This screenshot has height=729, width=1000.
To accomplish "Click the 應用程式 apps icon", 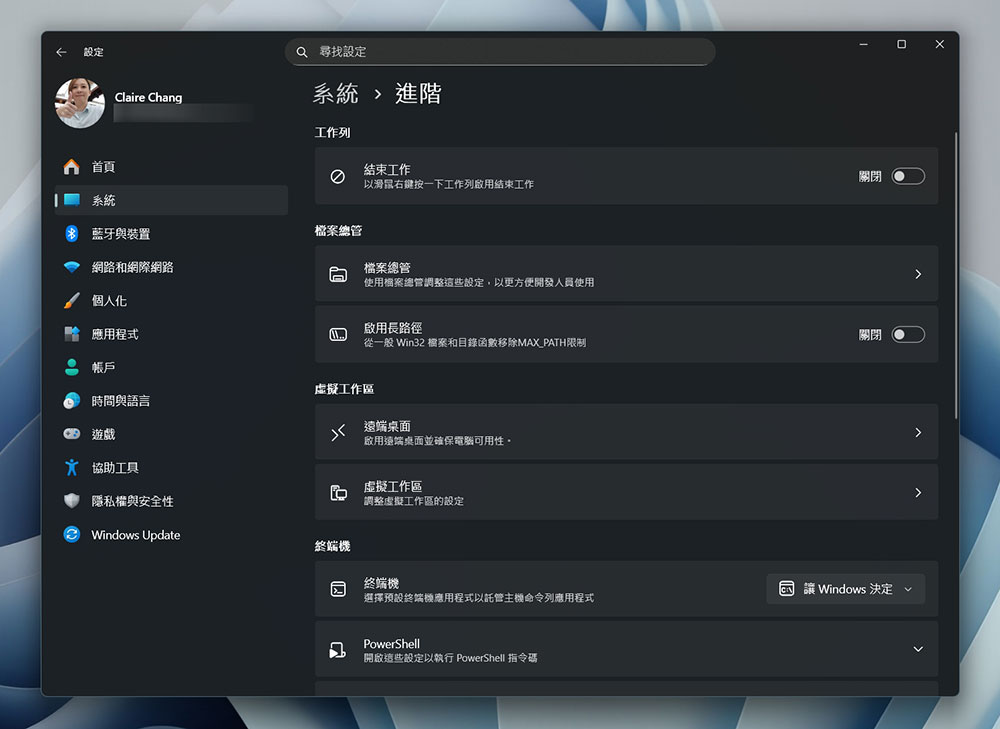I will click(71, 334).
